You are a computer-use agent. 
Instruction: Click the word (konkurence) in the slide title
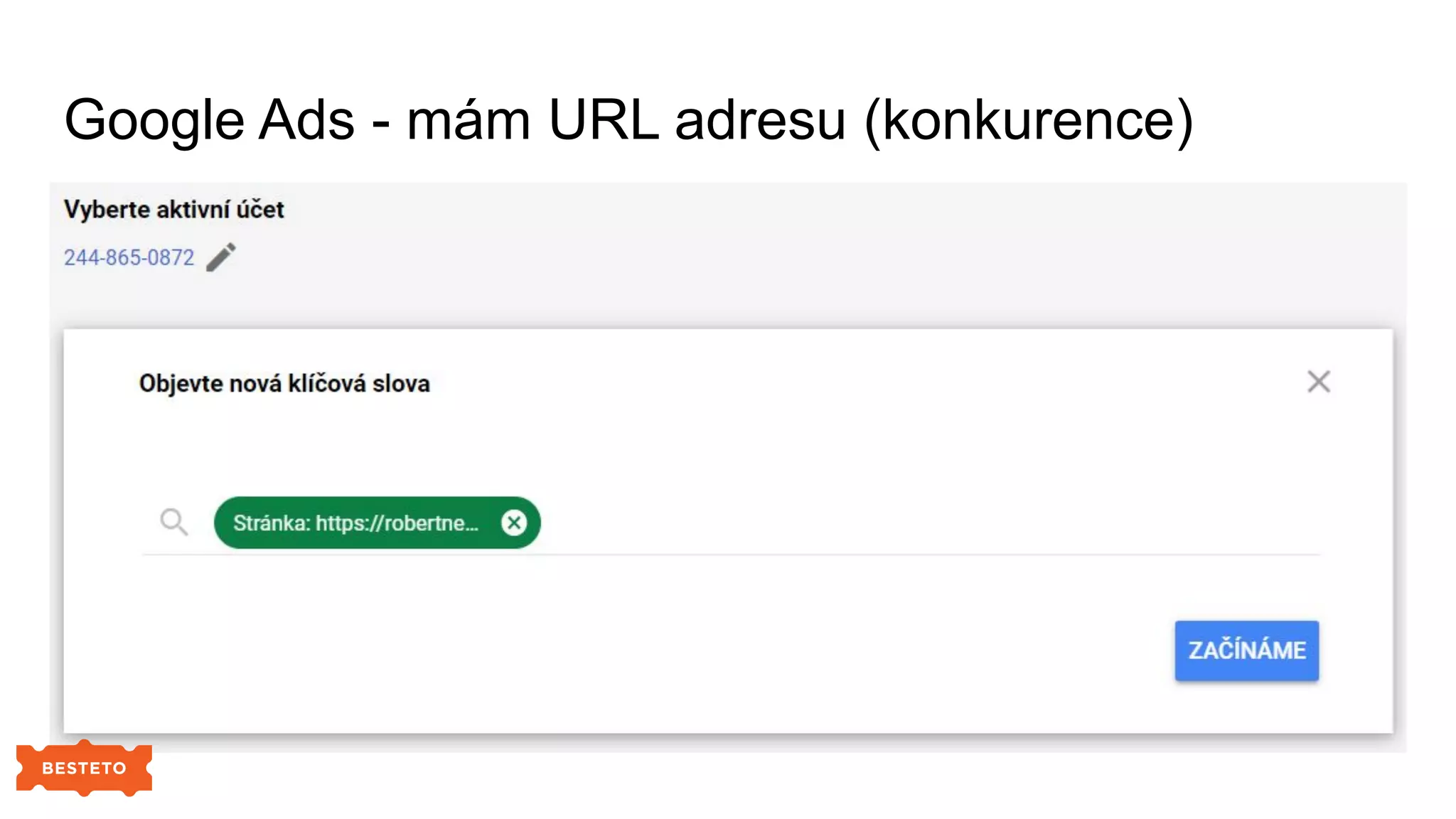pos(1029,120)
